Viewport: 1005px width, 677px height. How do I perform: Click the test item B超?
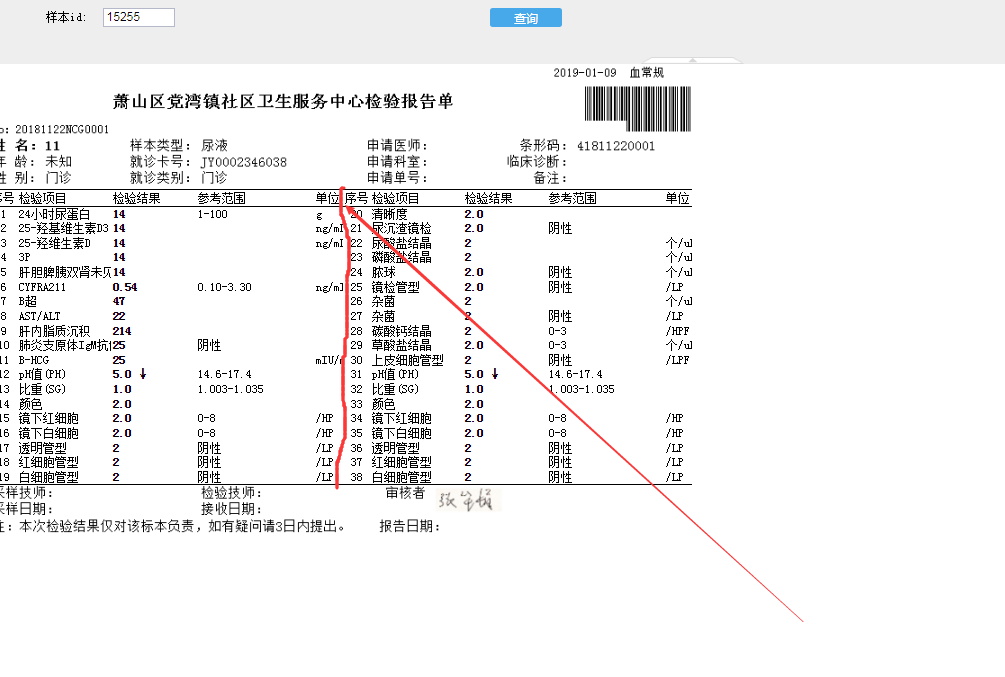28,301
